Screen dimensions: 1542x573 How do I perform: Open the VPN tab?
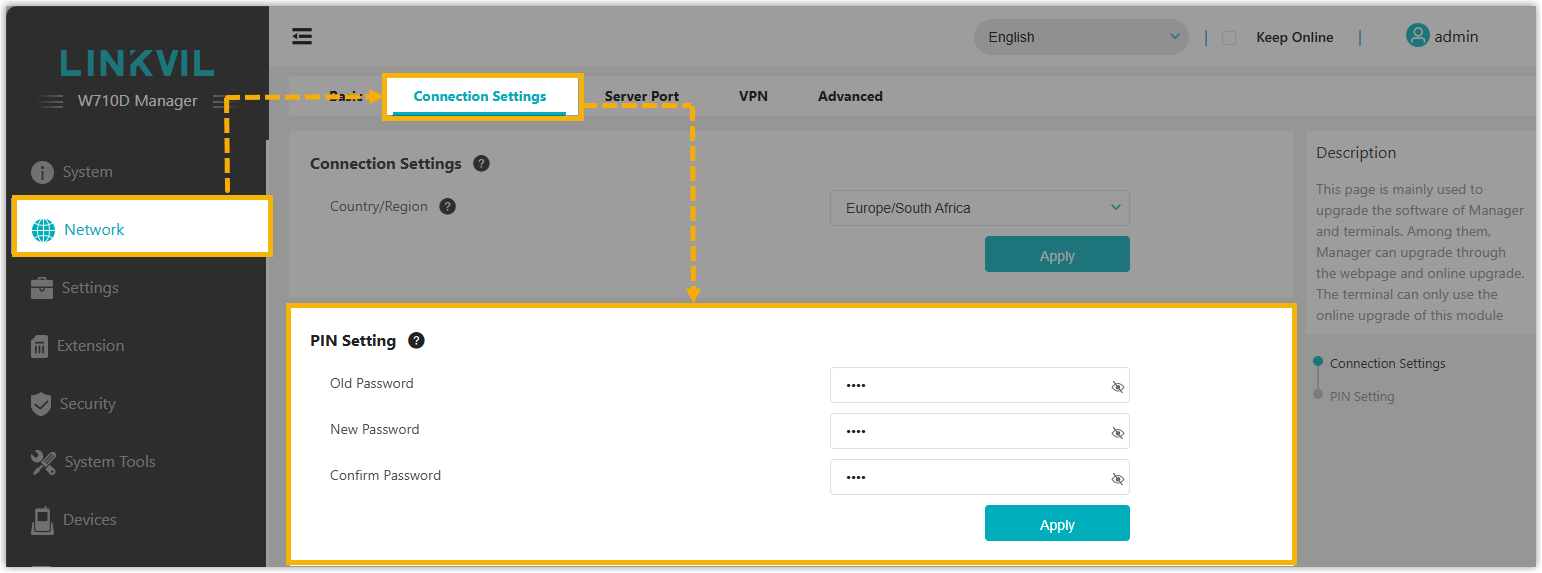753,97
